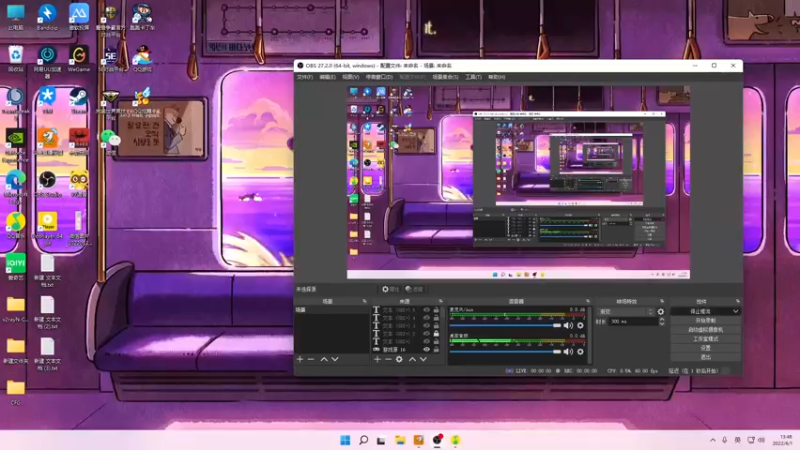Click Start Virtual Camera button
Image resolution: width=800 pixels, height=450 pixels.
pos(706,330)
